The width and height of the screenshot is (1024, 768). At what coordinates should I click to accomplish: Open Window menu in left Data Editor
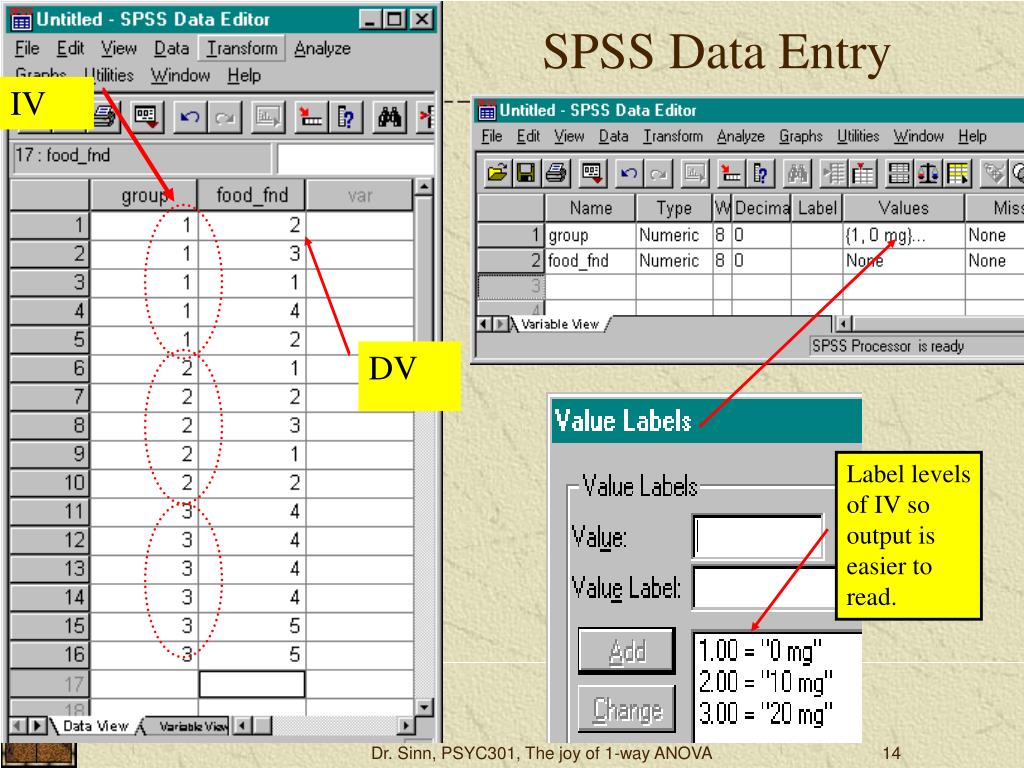coord(180,76)
